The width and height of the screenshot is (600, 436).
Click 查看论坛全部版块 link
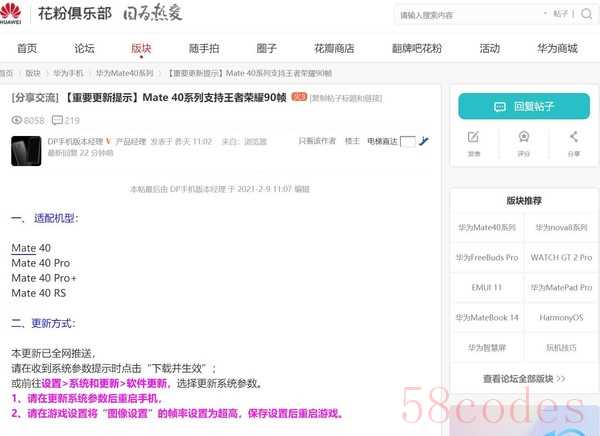tap(524, 379)
